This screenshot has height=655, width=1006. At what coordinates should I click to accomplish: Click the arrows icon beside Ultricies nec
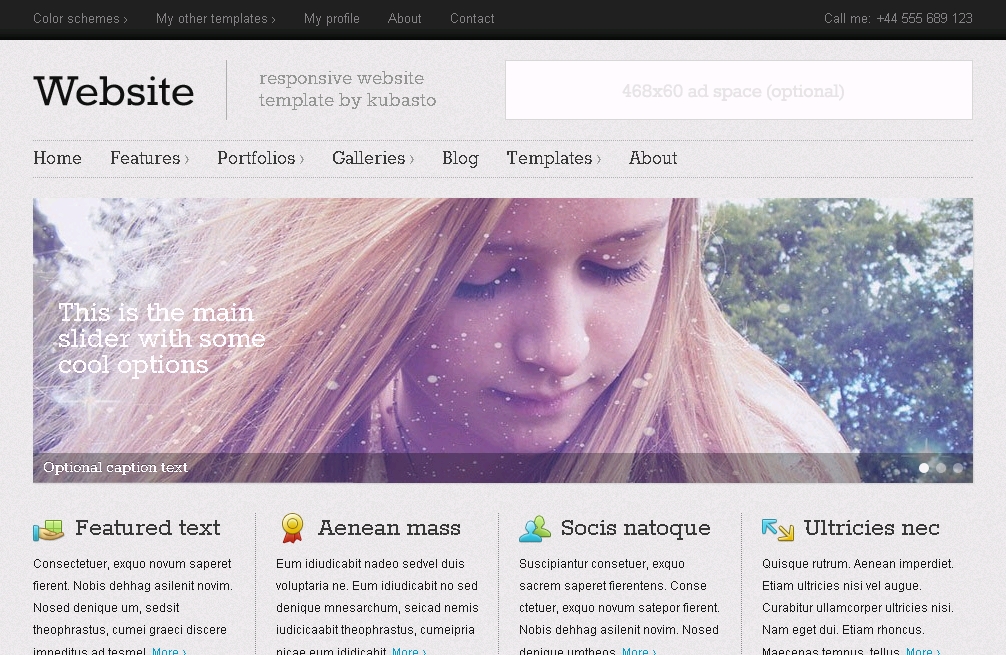[x=777, y=529]
